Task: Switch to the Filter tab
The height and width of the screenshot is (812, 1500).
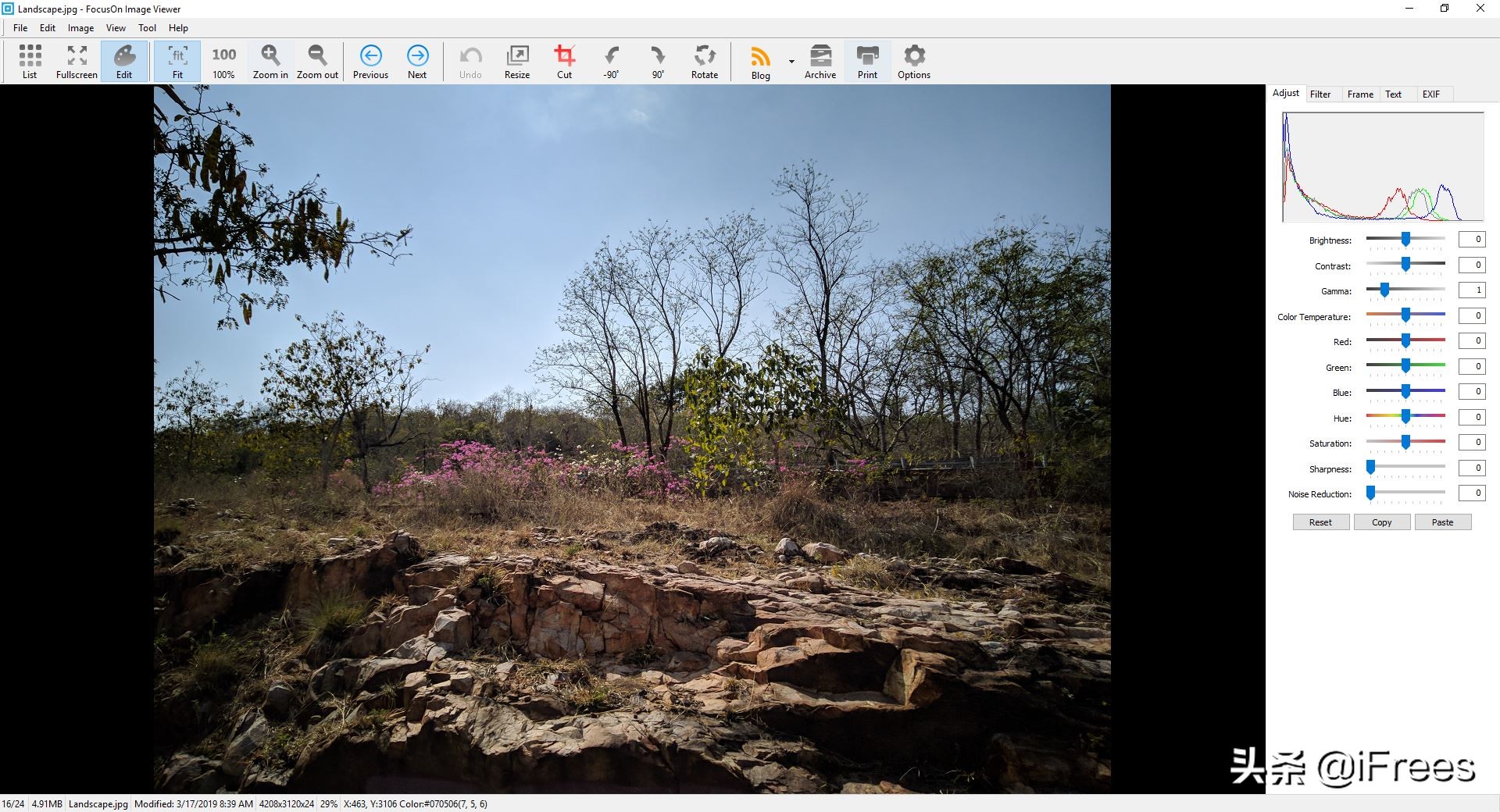Action: pos(1320,94)
